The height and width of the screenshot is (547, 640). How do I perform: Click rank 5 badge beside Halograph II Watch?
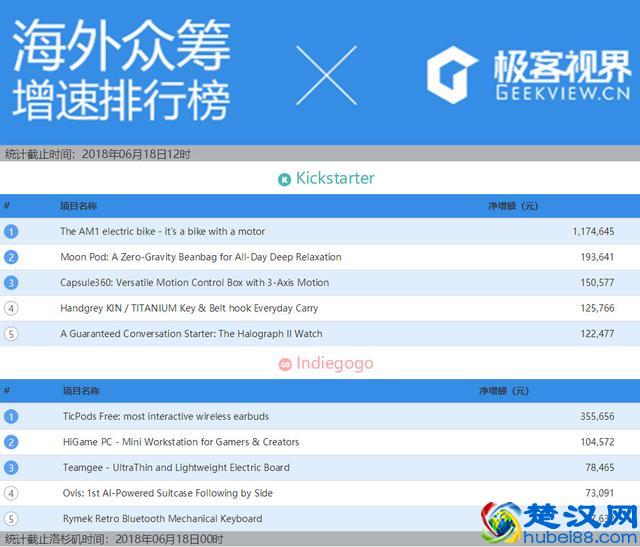click(11, 334)
